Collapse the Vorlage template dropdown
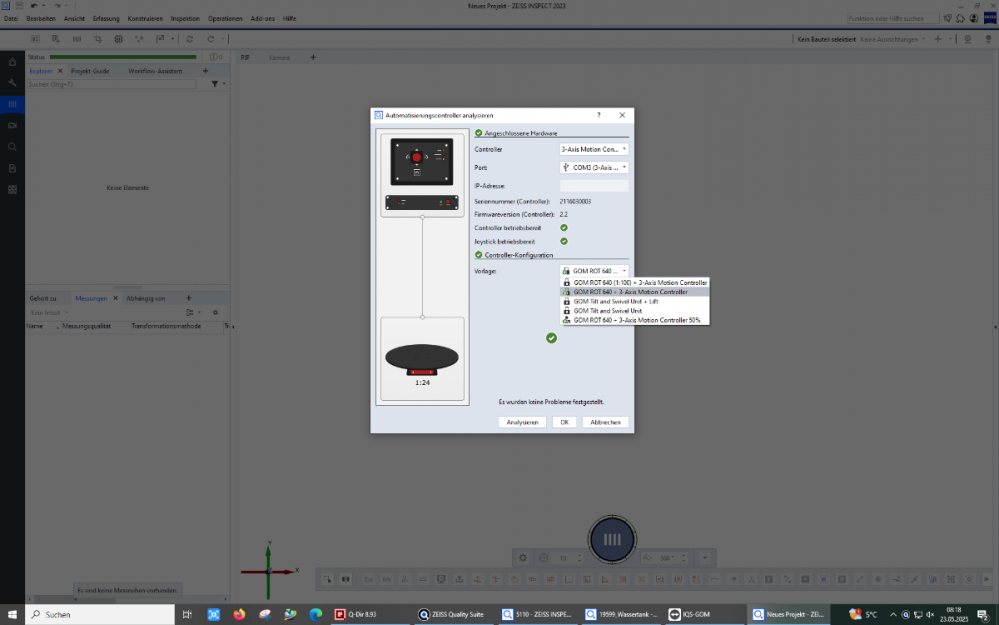 (x=594, y=271)
